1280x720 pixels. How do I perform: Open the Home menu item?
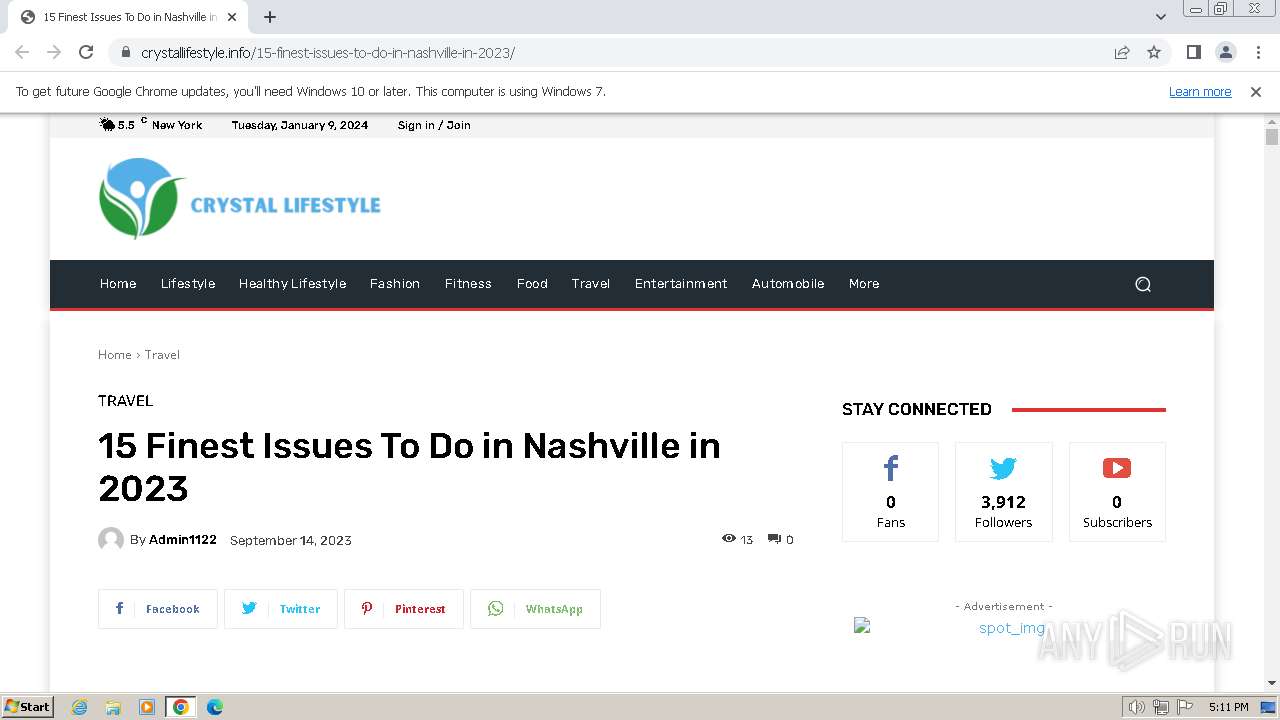point(118,284)
